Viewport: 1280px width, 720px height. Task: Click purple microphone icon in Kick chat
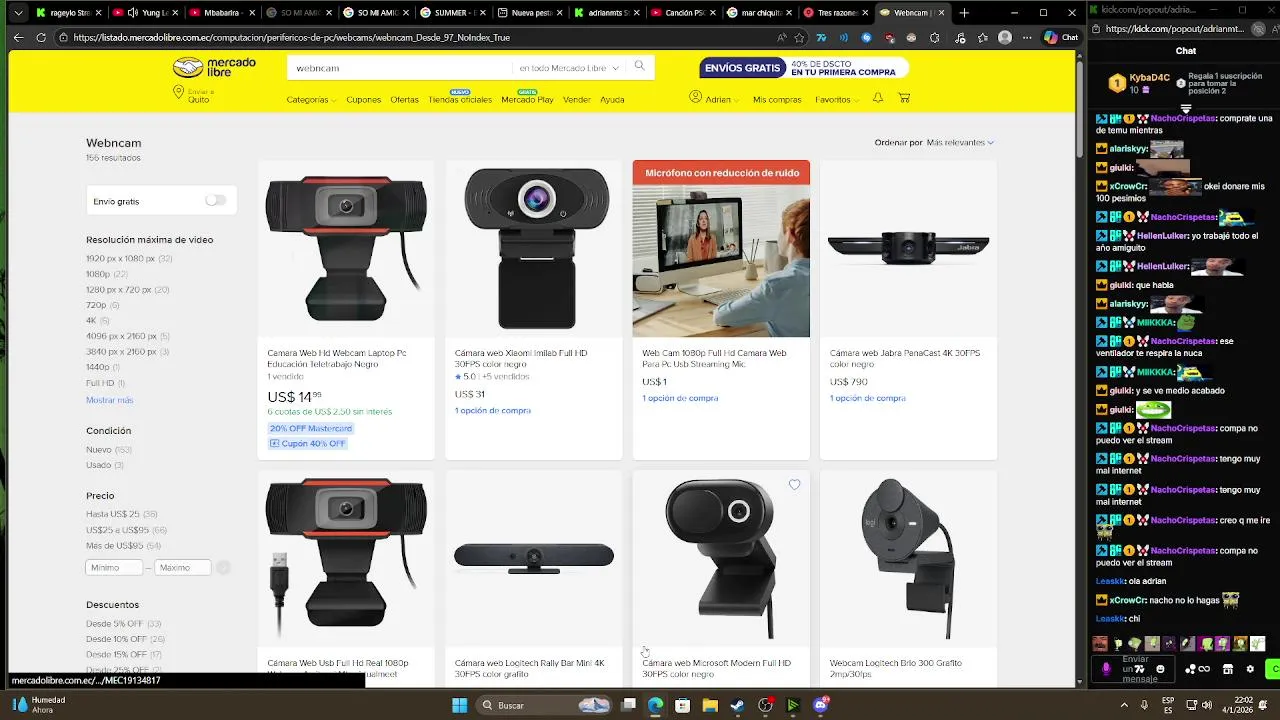(x=1107, y=669)
